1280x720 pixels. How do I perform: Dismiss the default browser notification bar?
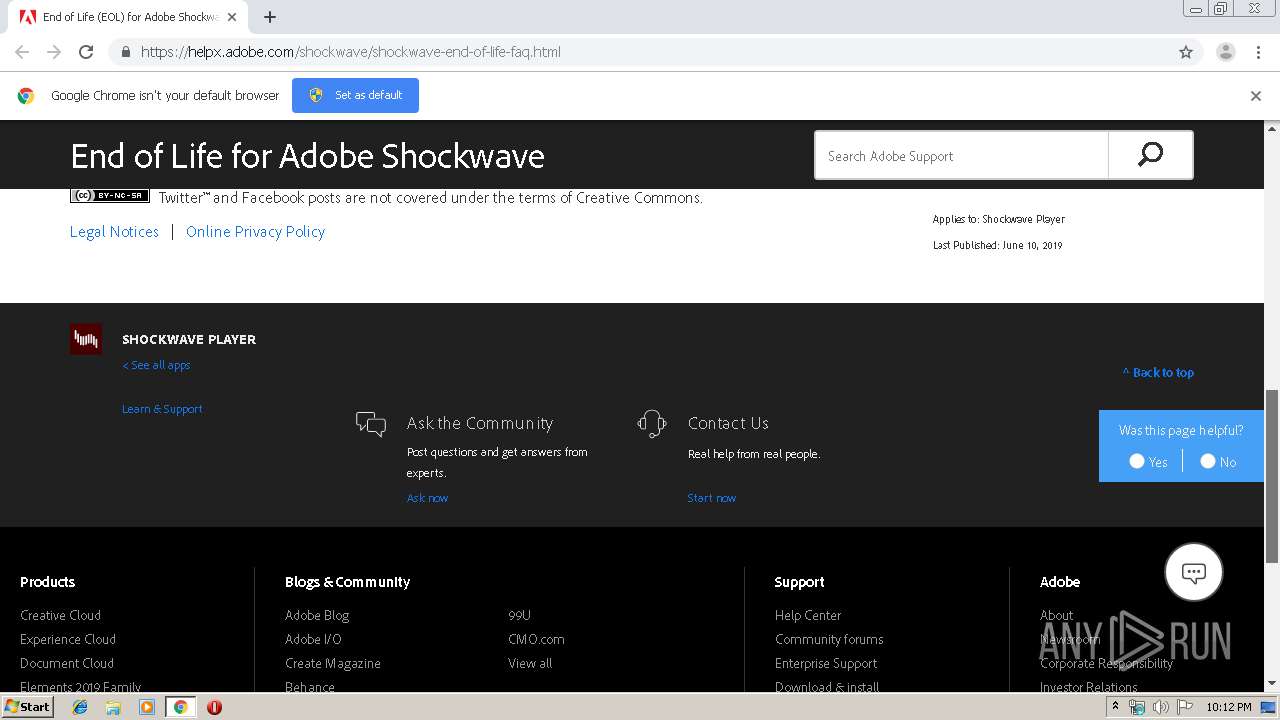1256,96
